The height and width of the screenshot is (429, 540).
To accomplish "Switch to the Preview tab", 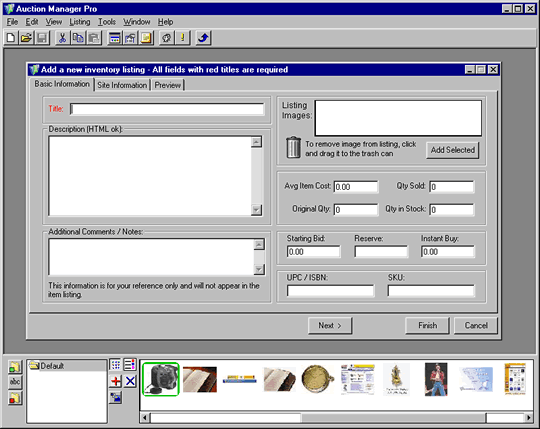I will [168, 85].
